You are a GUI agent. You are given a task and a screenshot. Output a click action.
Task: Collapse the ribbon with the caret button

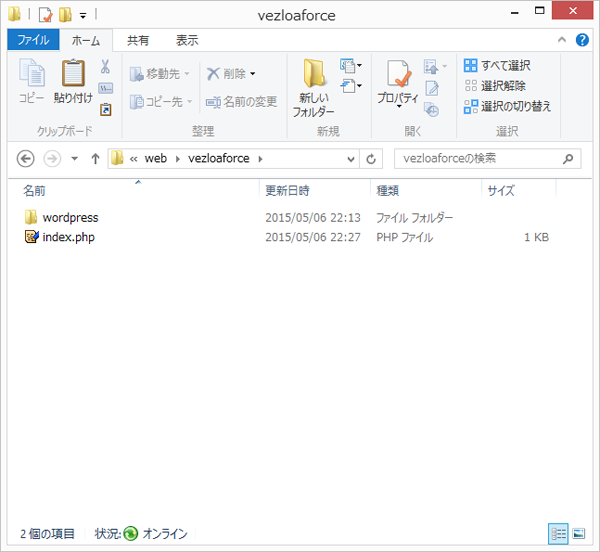[x=562, y=39]
